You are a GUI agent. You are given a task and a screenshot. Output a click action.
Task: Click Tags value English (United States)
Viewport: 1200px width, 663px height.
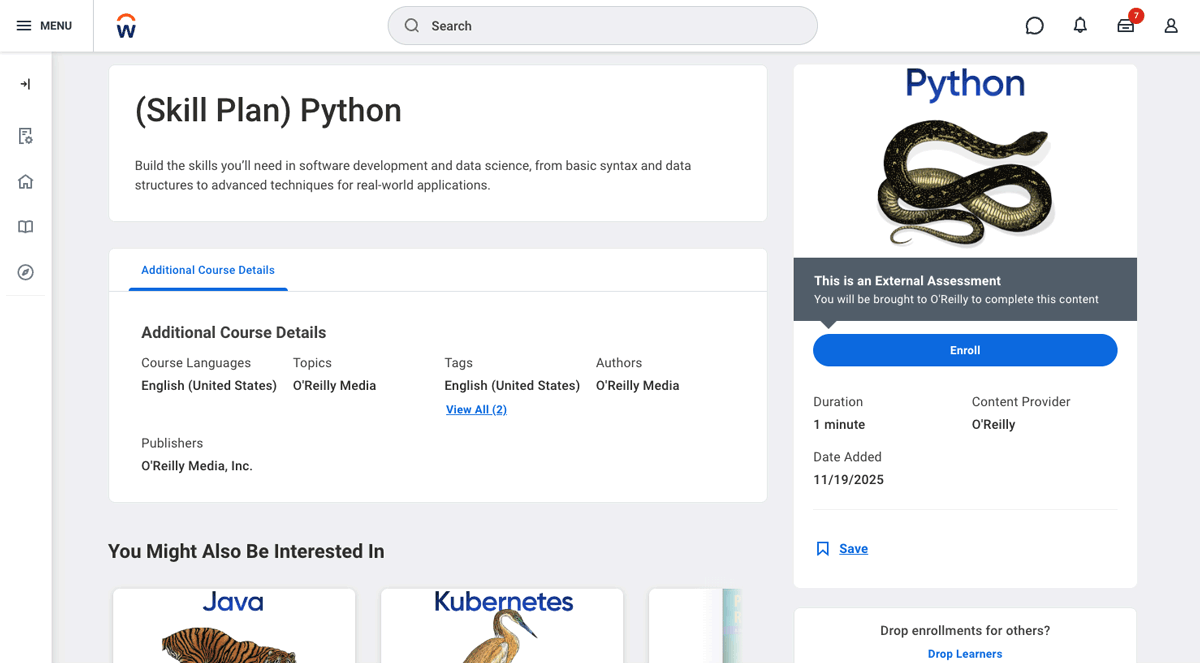coord(512,386)
